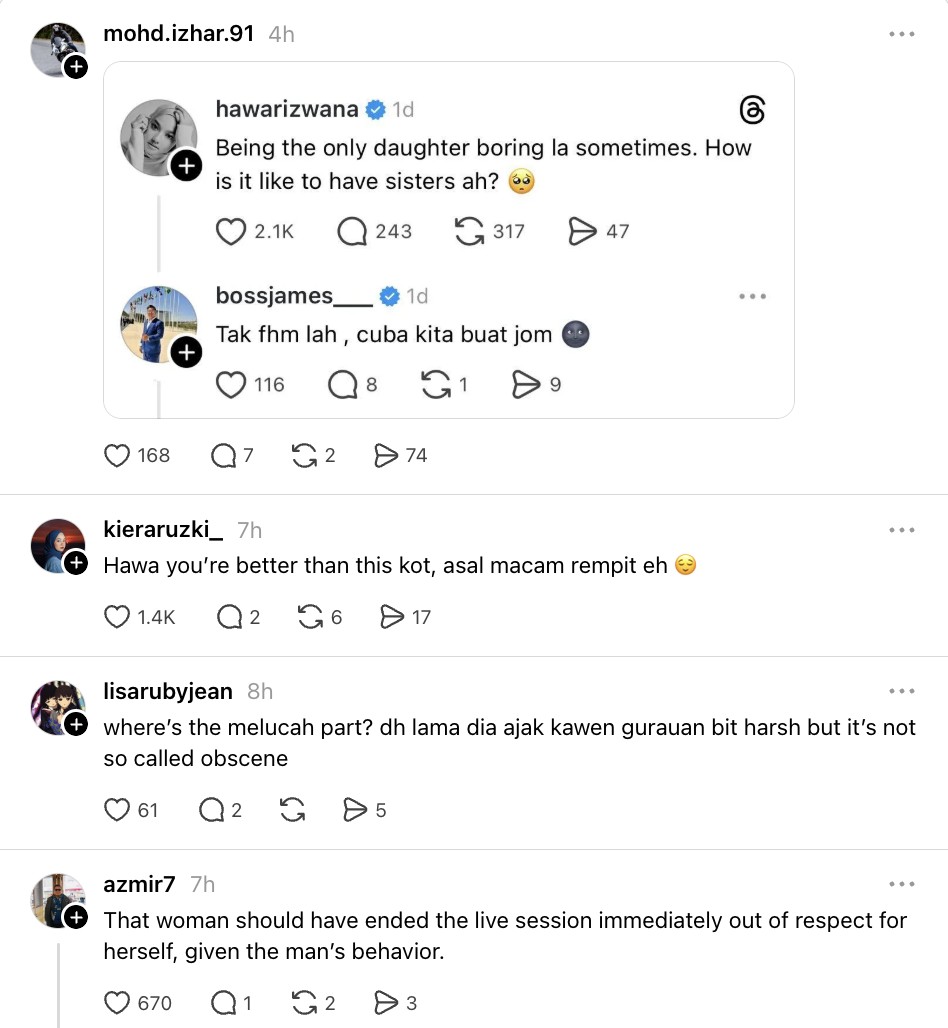Share kieraruzki_'s comment via send icon

pyautogui.click(x=392, y=617)
